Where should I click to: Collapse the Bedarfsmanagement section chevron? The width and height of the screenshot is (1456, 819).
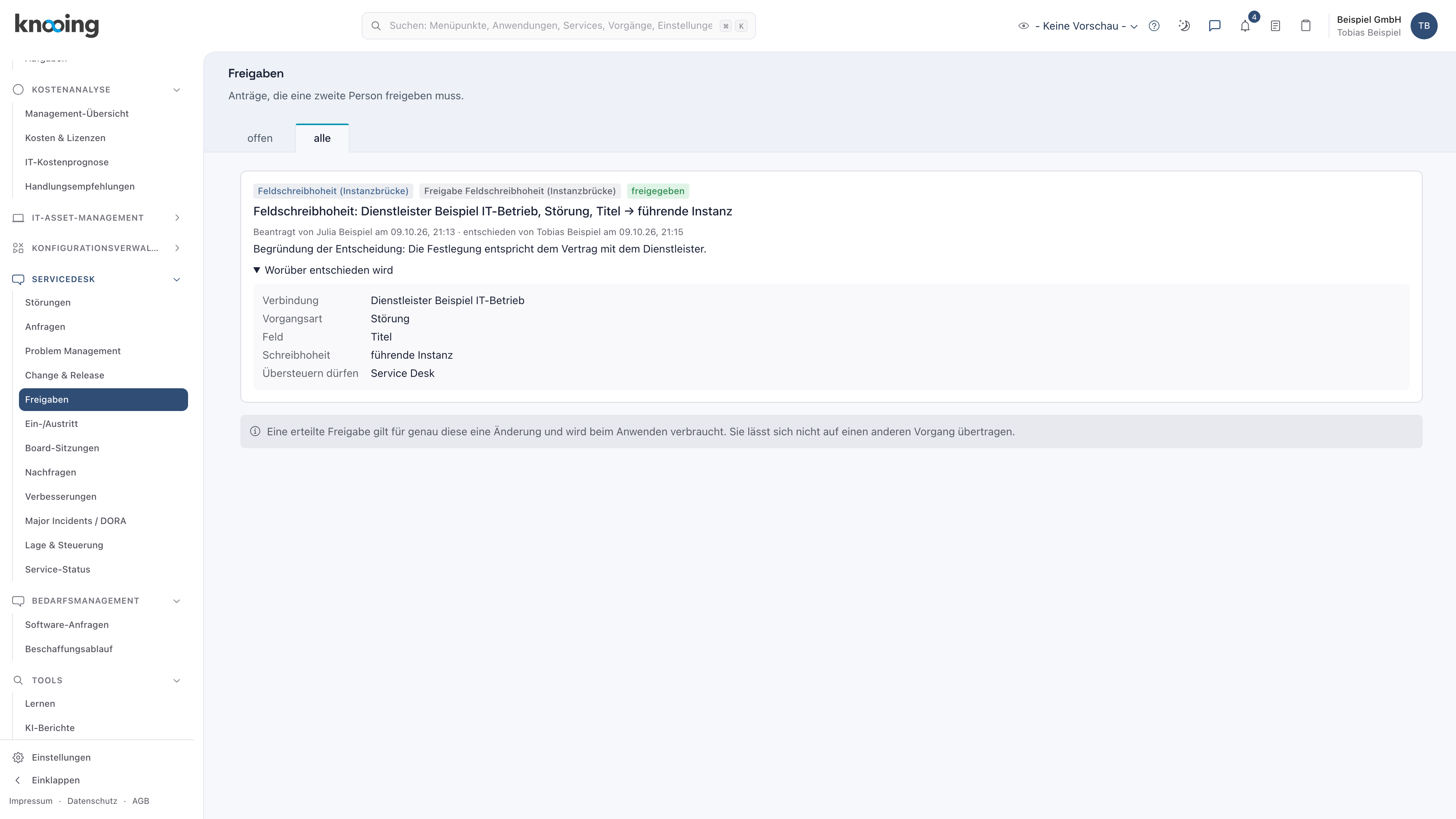177,601
